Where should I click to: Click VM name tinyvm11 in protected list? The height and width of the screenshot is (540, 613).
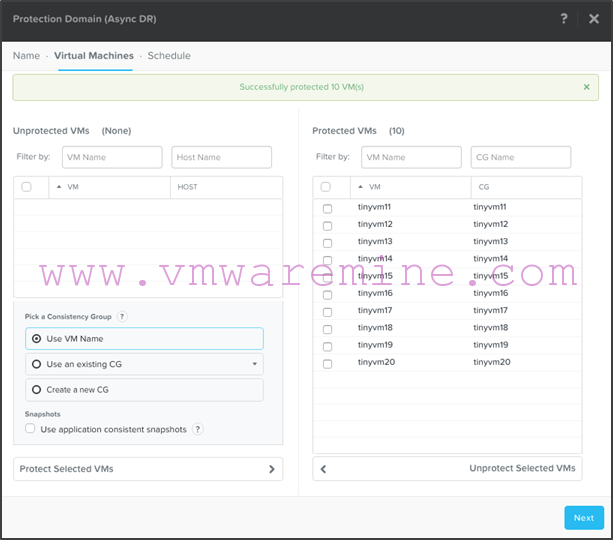coord(374,207)
